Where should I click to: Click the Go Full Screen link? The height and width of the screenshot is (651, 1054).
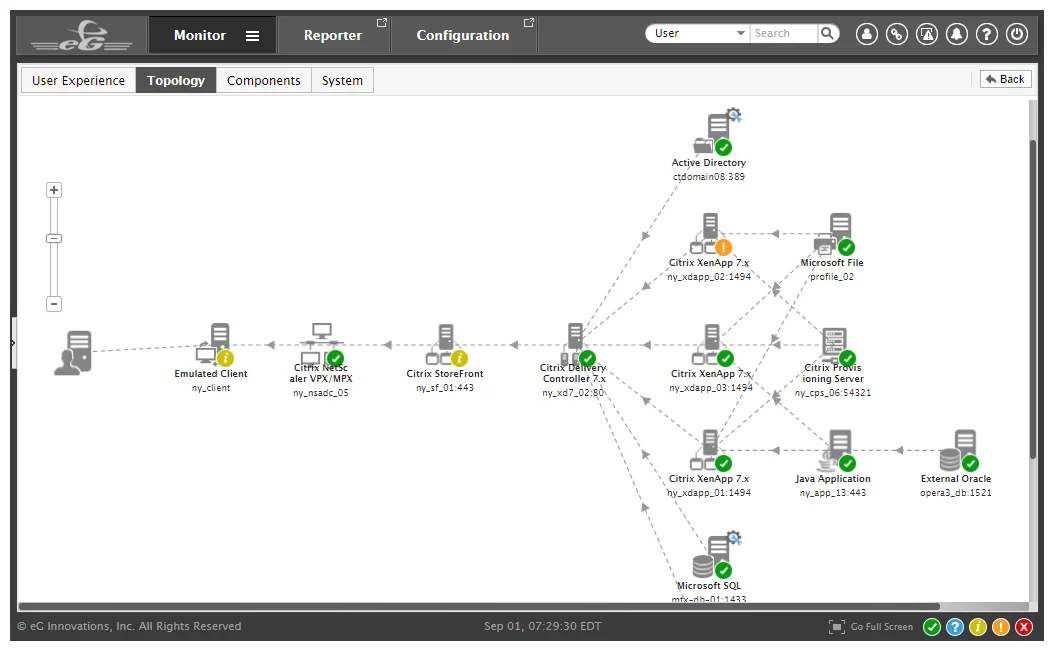(870, 627)
